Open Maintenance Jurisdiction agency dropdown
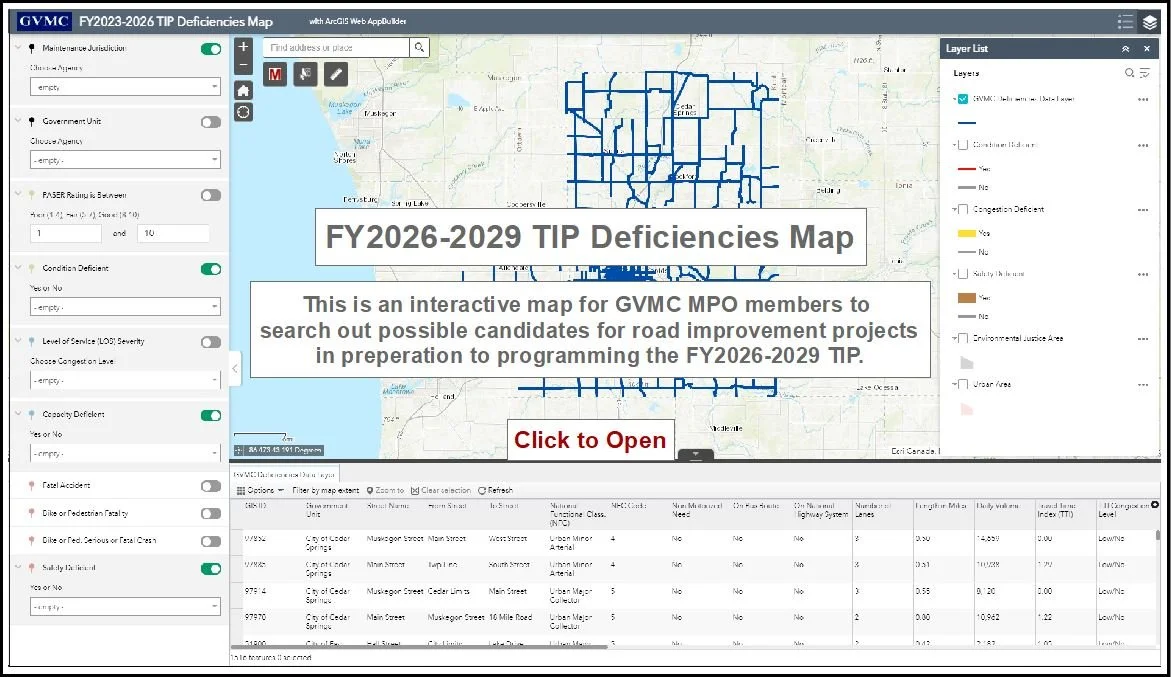Screen dimensions: 1171x677 click(125, 87)
